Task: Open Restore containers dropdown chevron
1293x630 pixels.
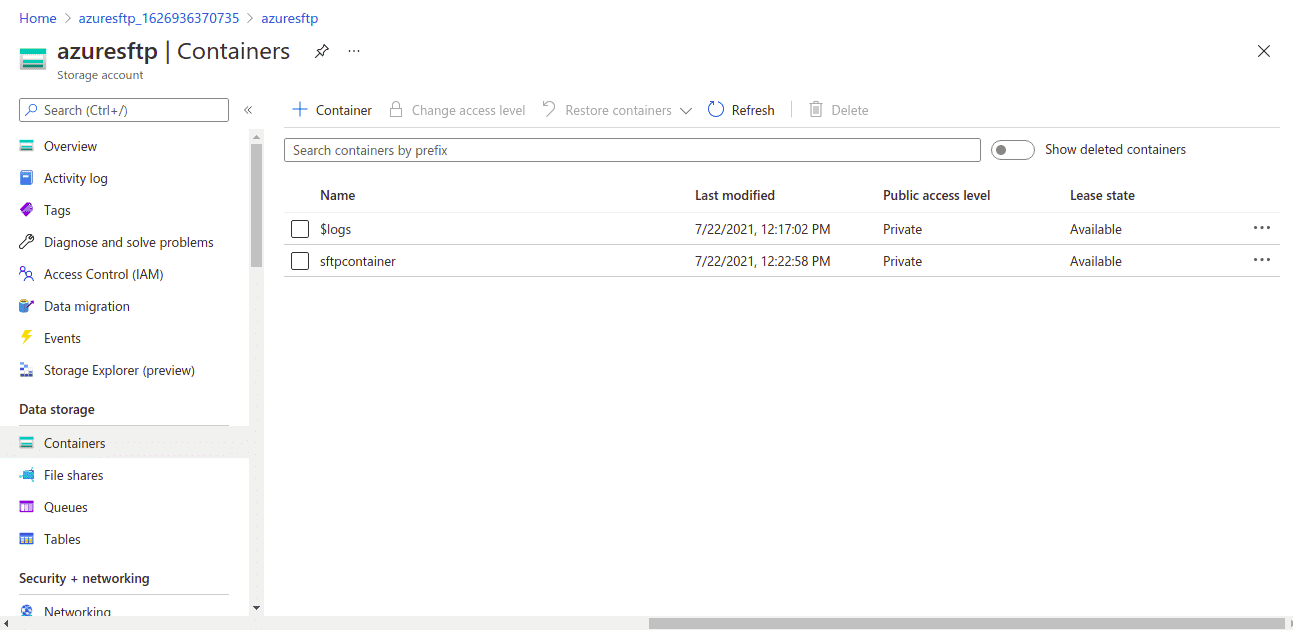Action: pyautogui.click(x=686, y=111)
